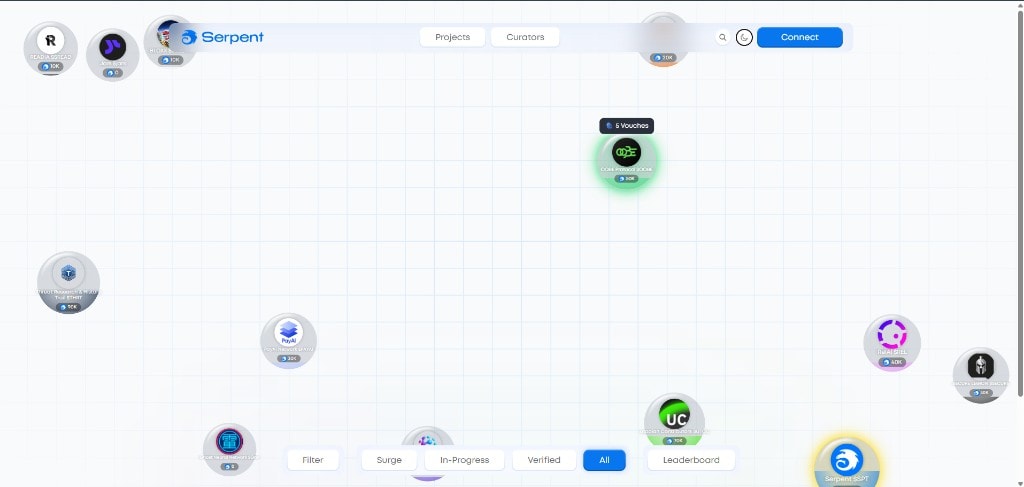Switch to the Surge tab

(x=389, y=460)
